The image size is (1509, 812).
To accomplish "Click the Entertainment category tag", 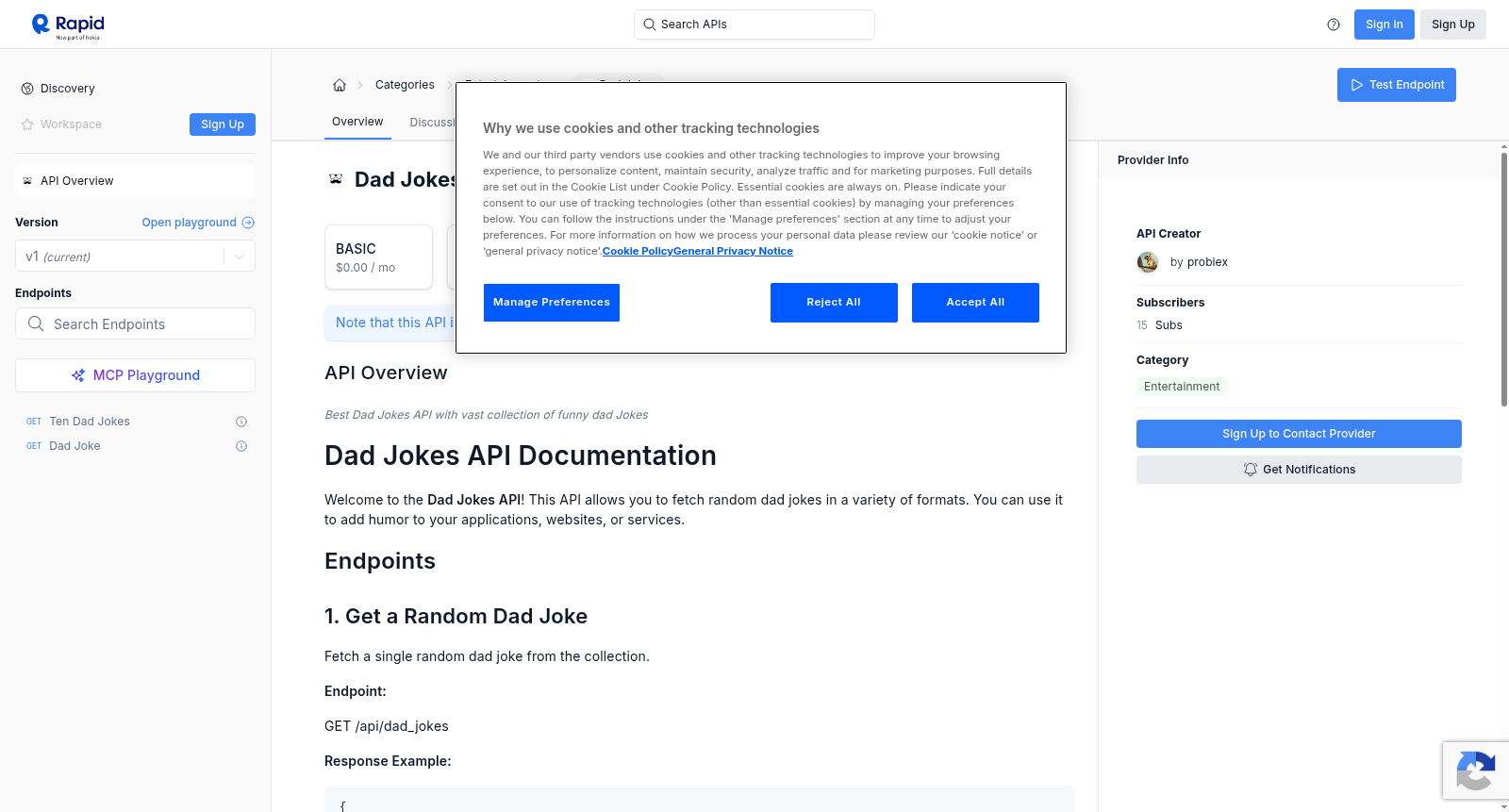I will (x=1182, y=387).
